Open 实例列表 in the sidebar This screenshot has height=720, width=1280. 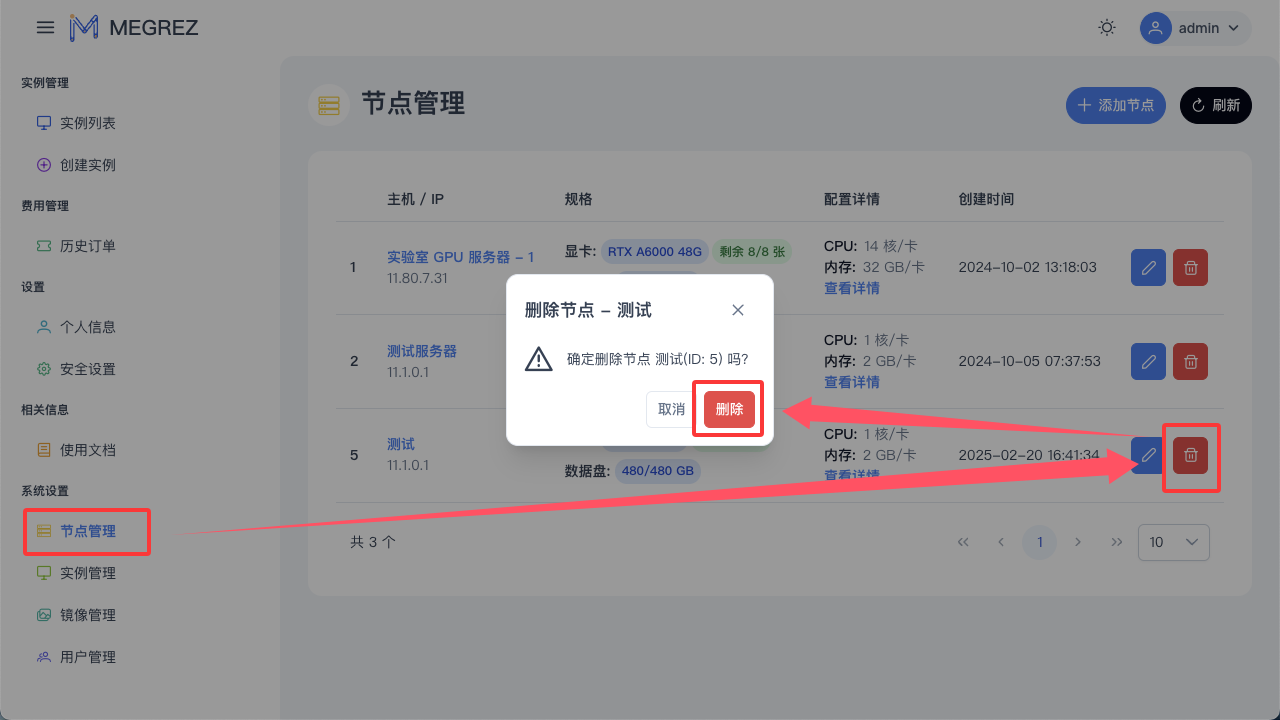click(87, 123)
